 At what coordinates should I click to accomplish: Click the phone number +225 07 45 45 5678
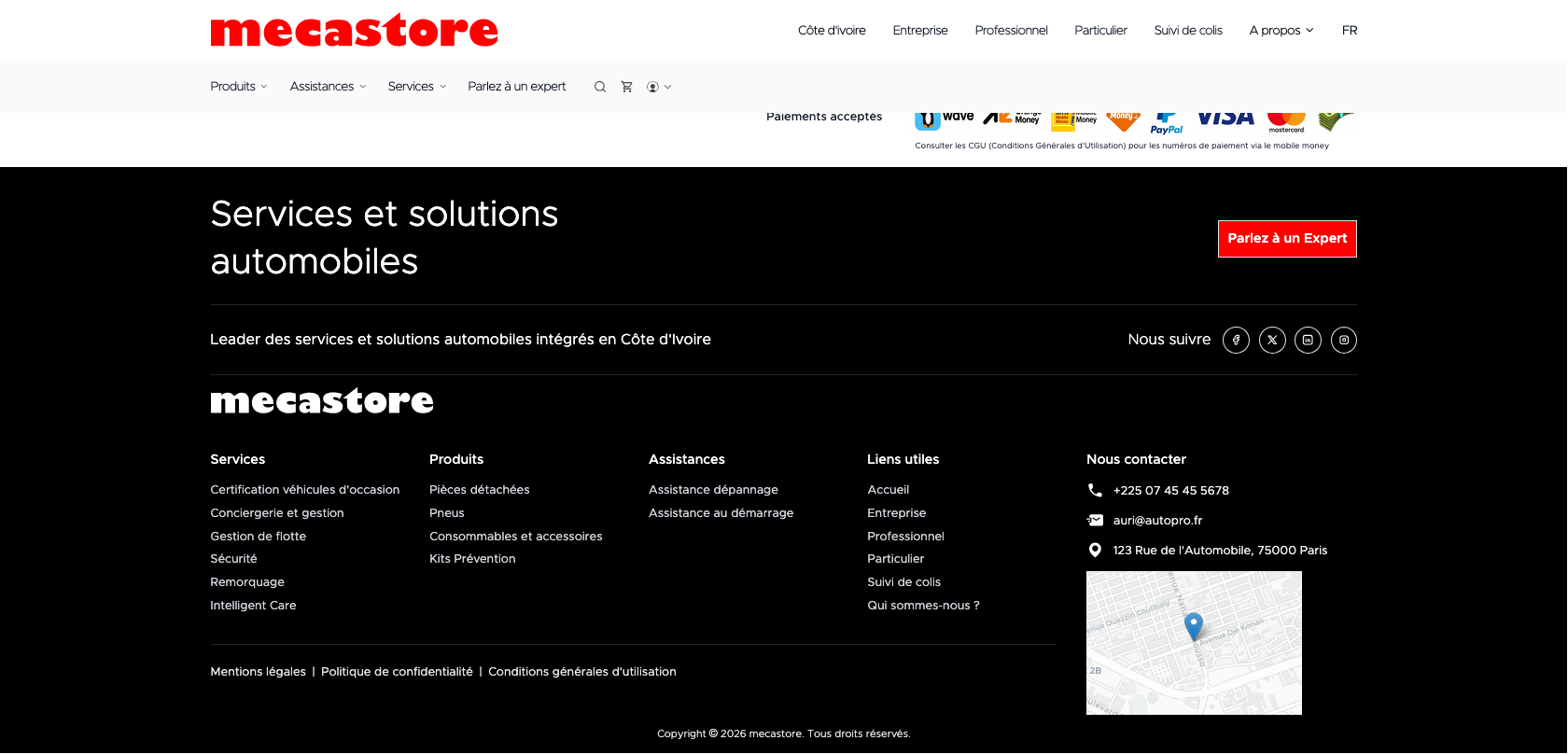pyautogui.click(x=1171, y=491)
